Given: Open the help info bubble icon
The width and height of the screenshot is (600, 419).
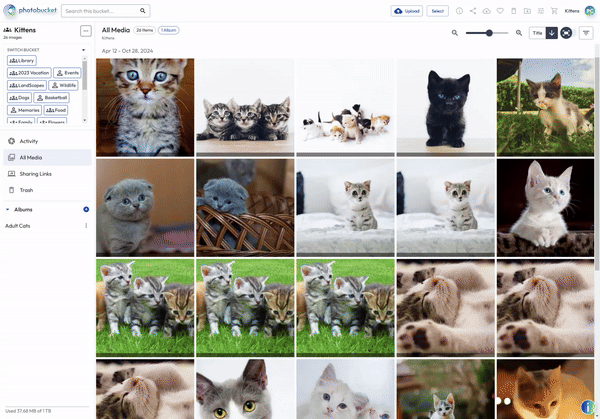Looking at the screenshot, I should tap(588, 407).
